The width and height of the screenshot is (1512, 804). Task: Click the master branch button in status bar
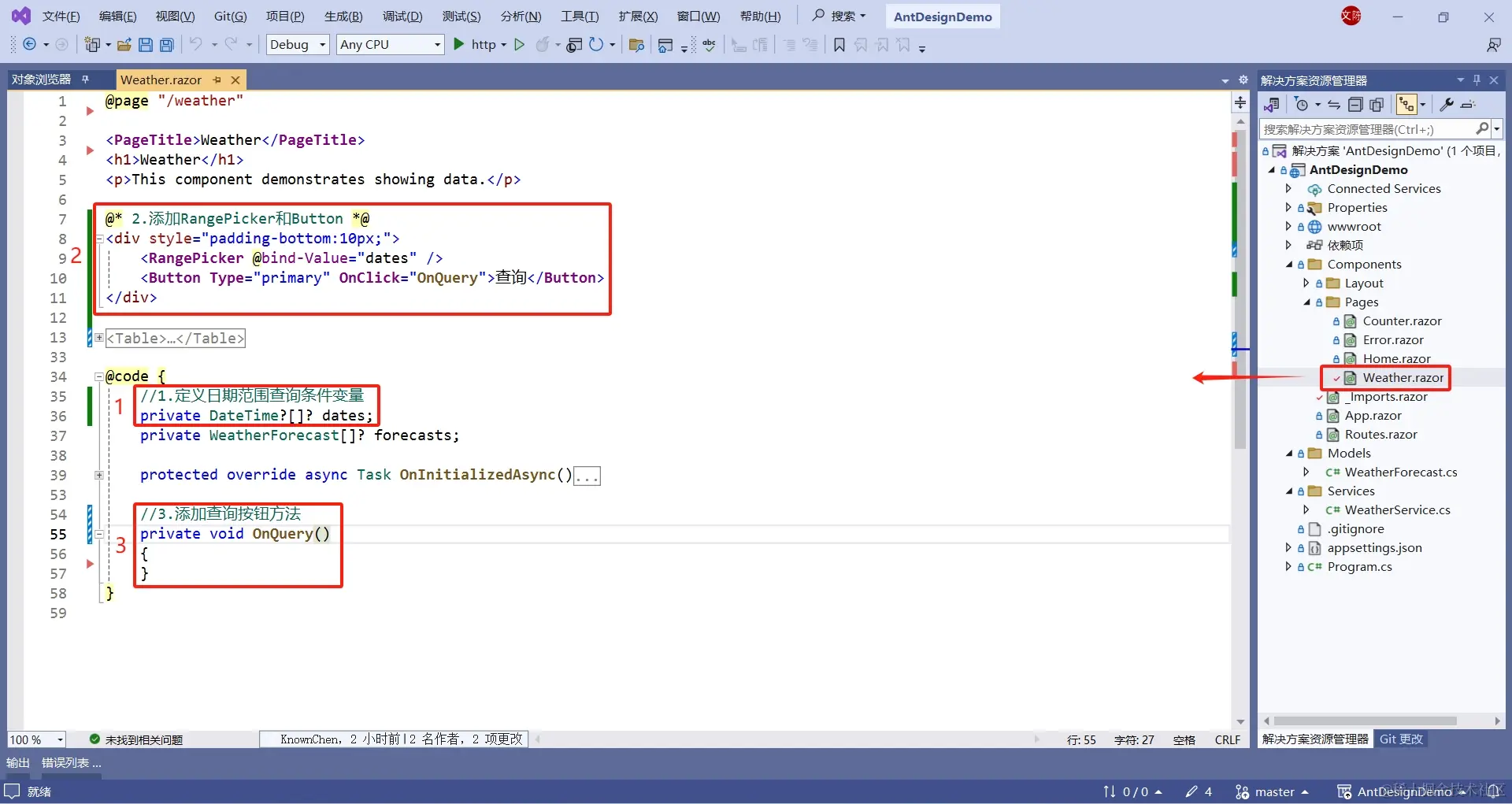click(1273, 791)
